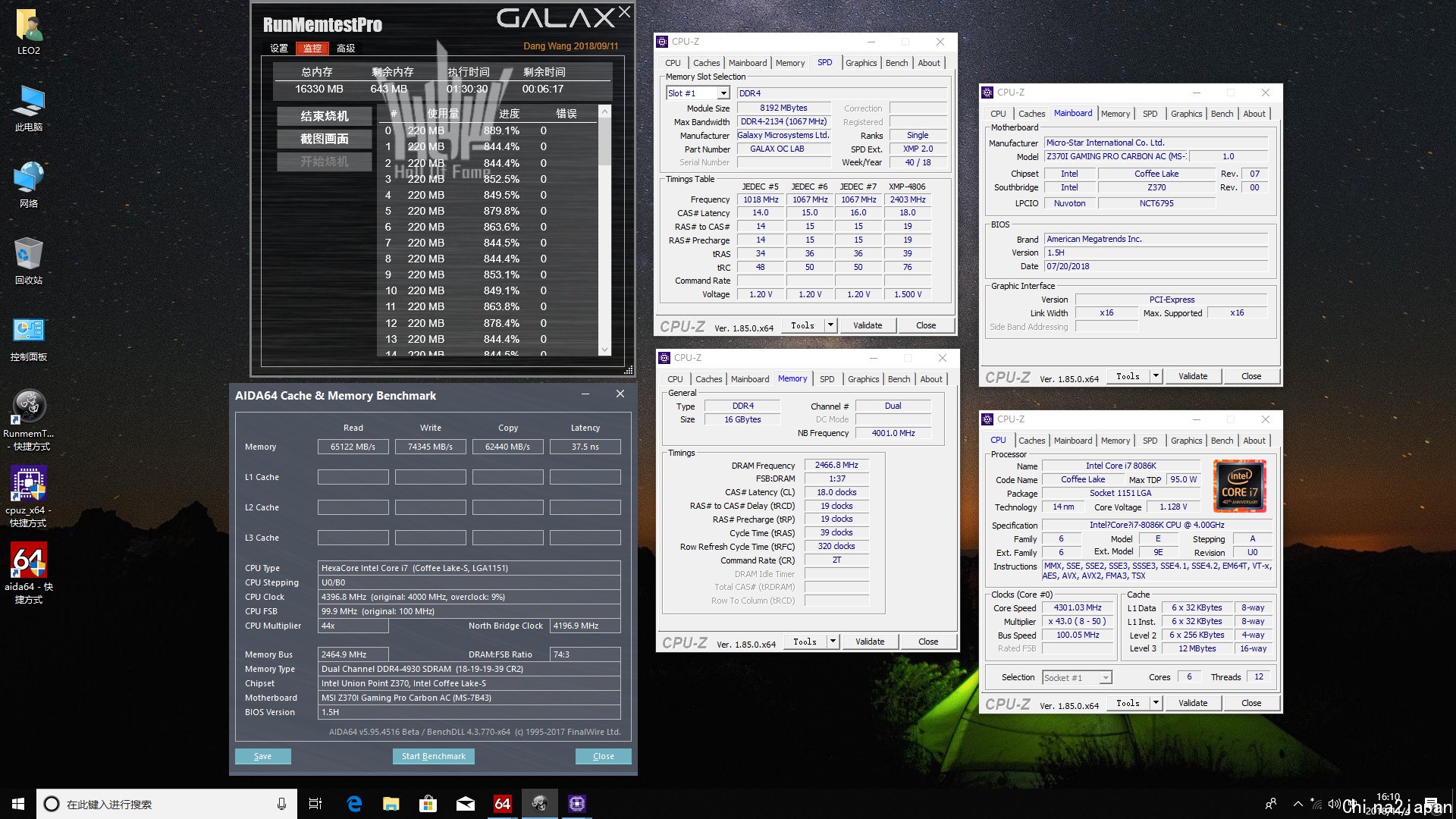The image size is (1456, 819).
Task: Open the 控制面板 desktop icon
Action: pos(29,338)
